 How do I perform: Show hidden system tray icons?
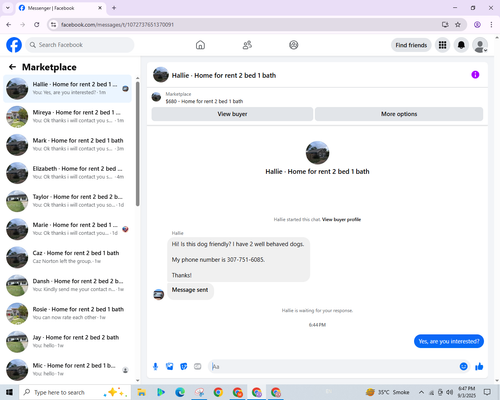(421, 392)
